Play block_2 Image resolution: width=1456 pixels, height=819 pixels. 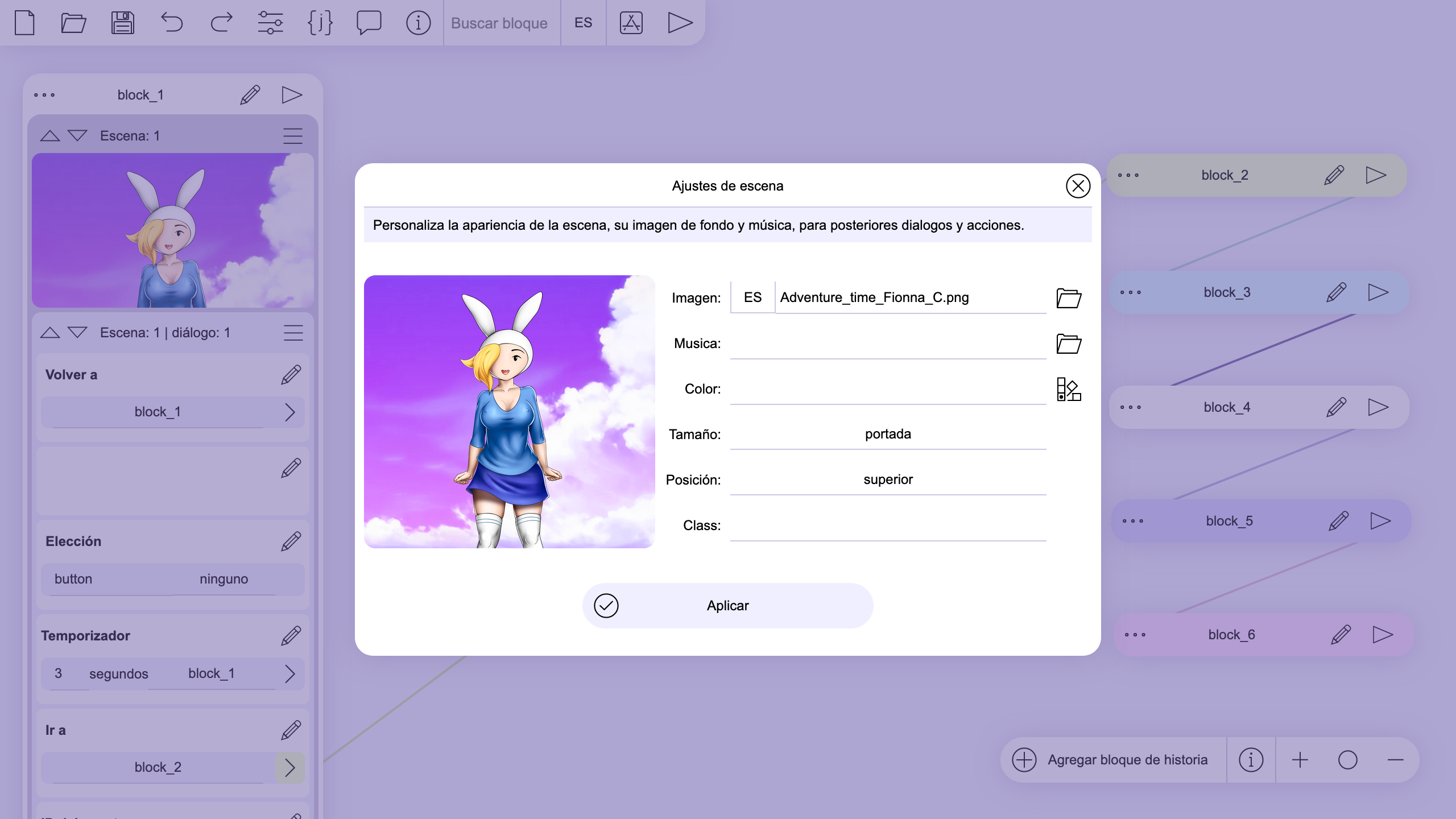[x=1376, y=175]
